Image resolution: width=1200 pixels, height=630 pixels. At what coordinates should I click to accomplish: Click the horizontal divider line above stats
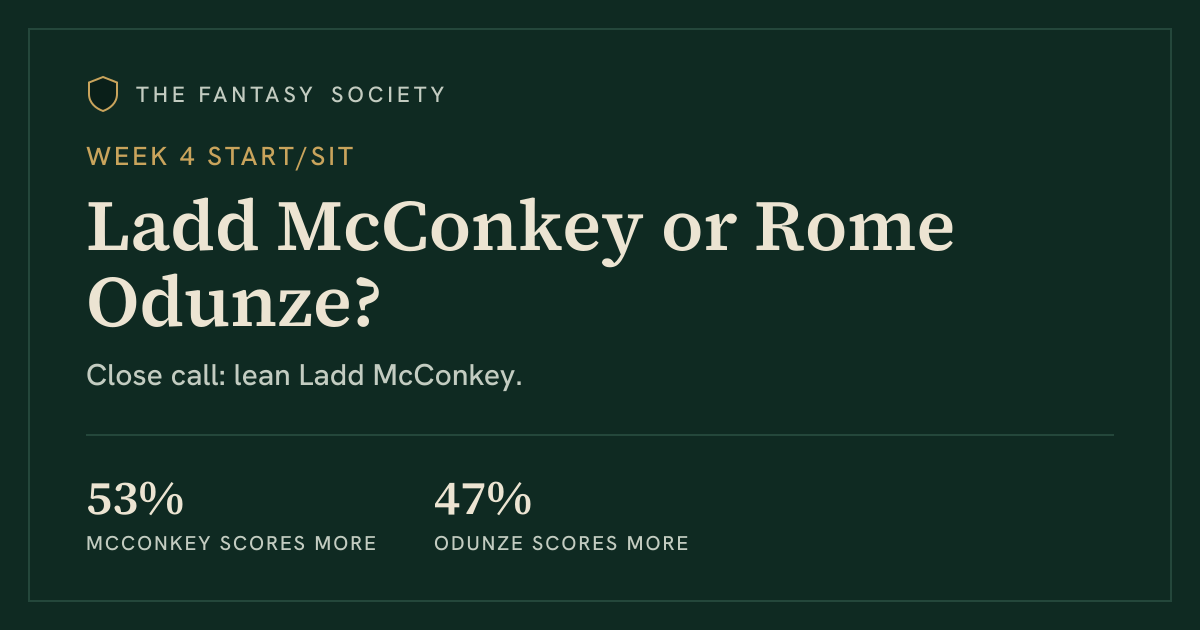coord(600,435)
